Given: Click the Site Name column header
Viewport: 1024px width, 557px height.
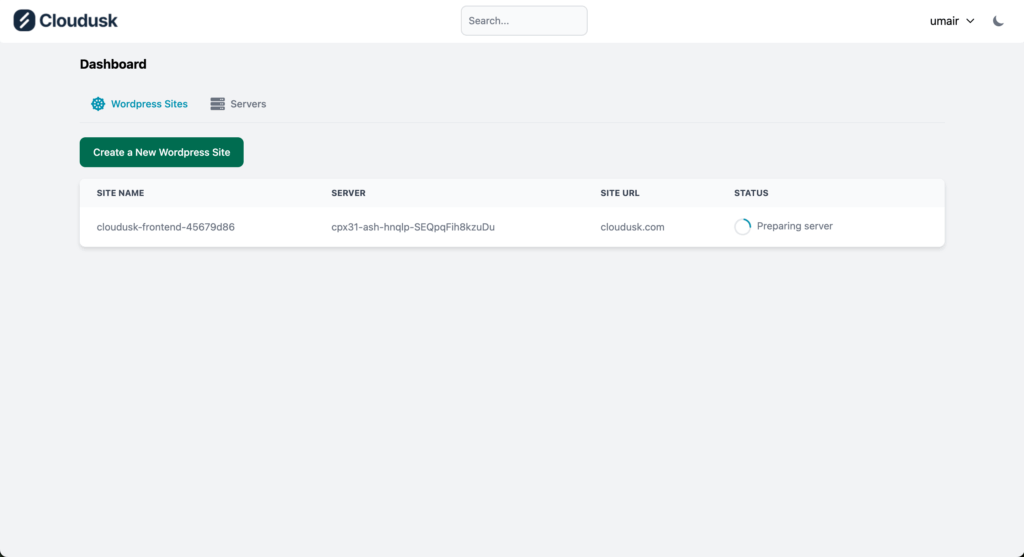Looking at the screenshot, I should click(120, 193).
